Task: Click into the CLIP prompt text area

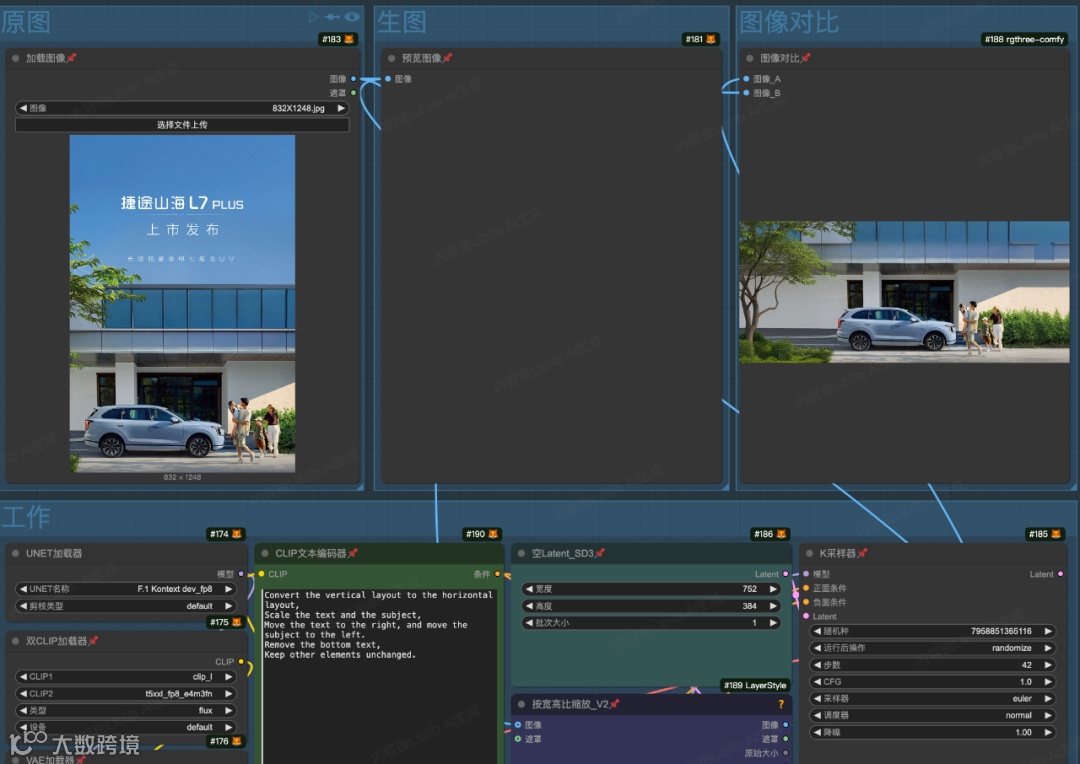Action: coord(379,675)
